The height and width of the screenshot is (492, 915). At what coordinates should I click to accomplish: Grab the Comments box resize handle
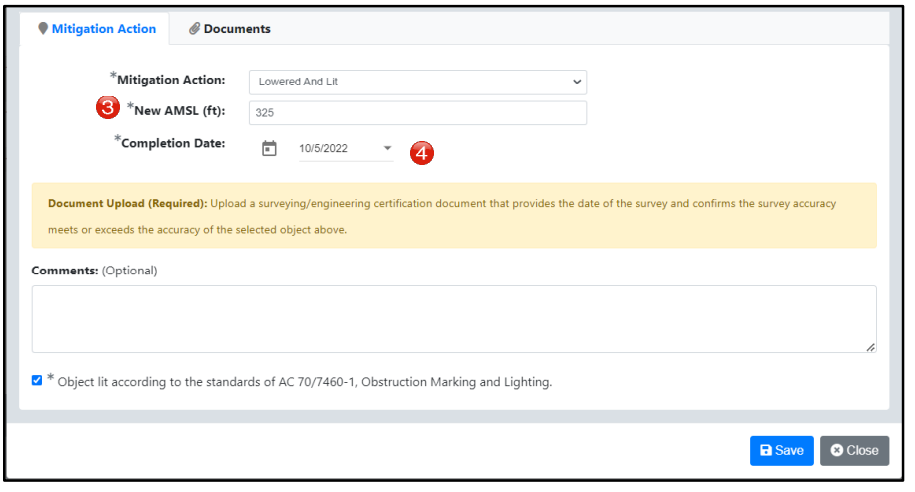point(870,346)
